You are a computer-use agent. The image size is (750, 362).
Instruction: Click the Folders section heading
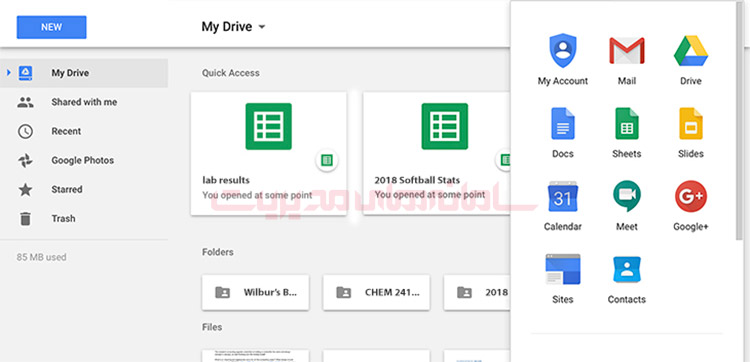coord(218,252)
